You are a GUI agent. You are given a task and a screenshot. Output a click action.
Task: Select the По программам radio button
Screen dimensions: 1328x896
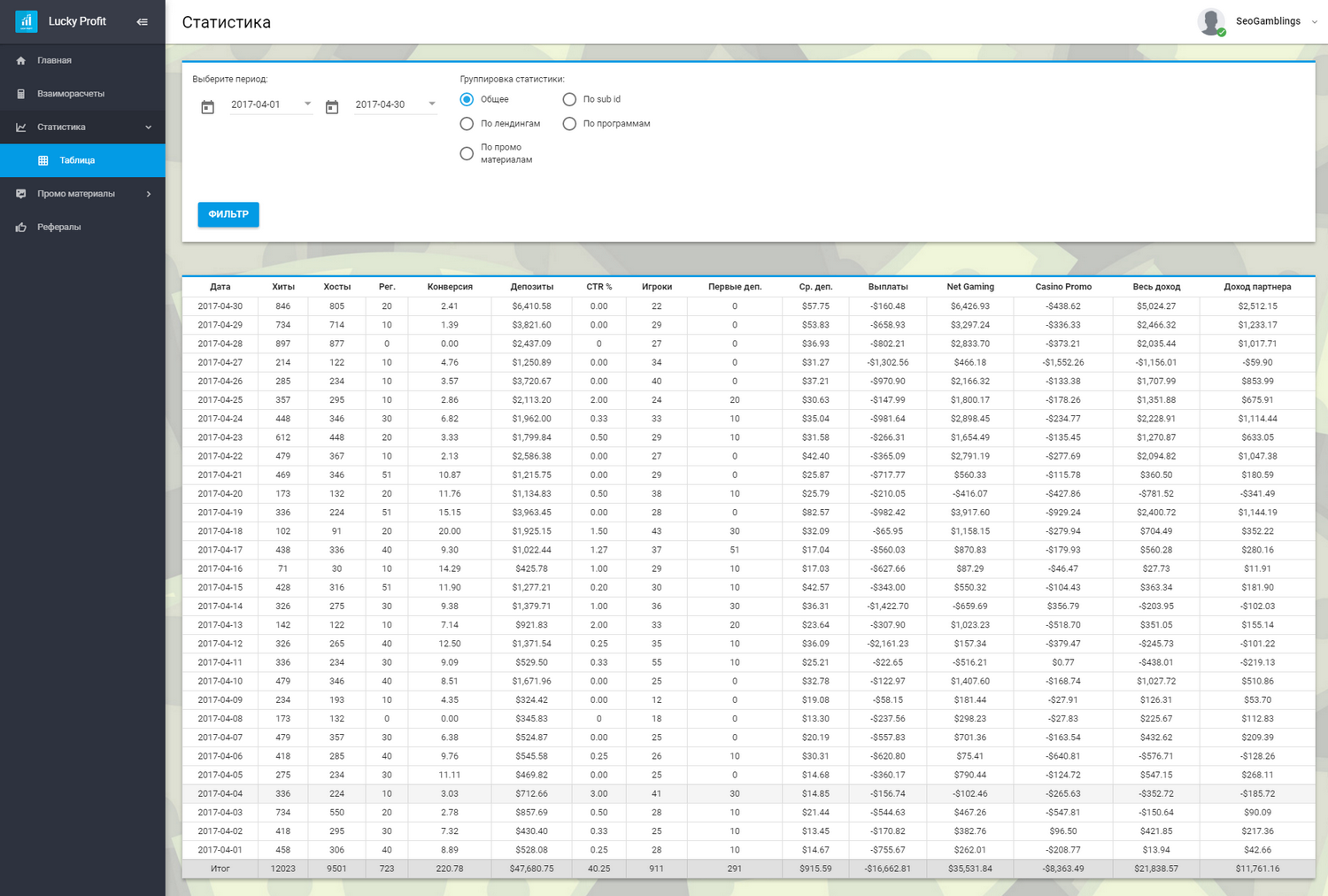tap(569, 124)
